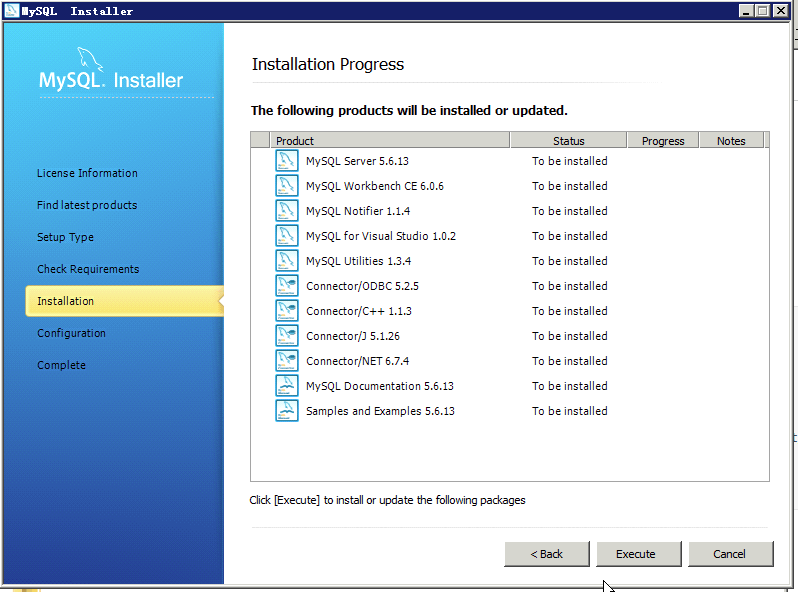The image size is (798, 592).
Task: Click the Progress column header
Action: coord(663,140)
